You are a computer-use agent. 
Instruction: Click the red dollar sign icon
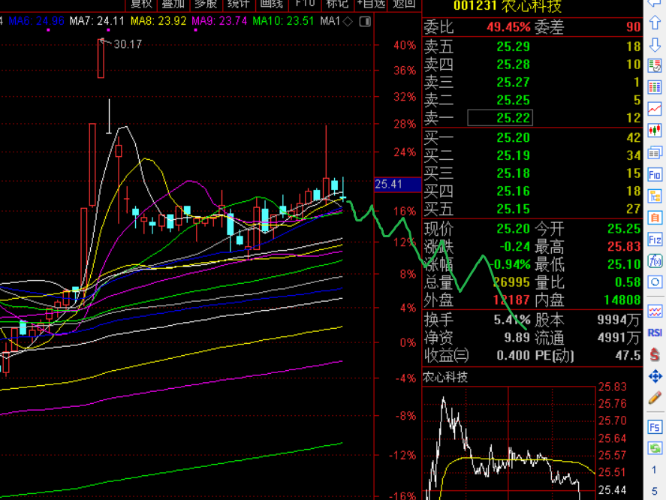point(655,354)
